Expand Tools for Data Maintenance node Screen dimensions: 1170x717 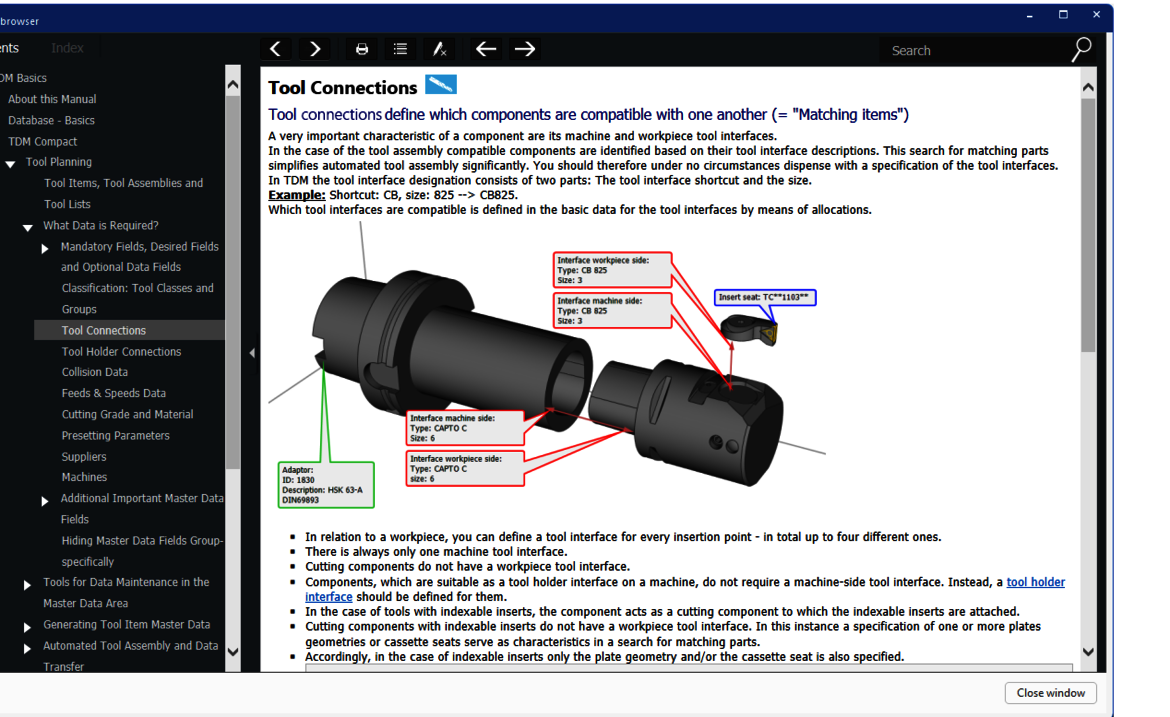click(27, 585)
